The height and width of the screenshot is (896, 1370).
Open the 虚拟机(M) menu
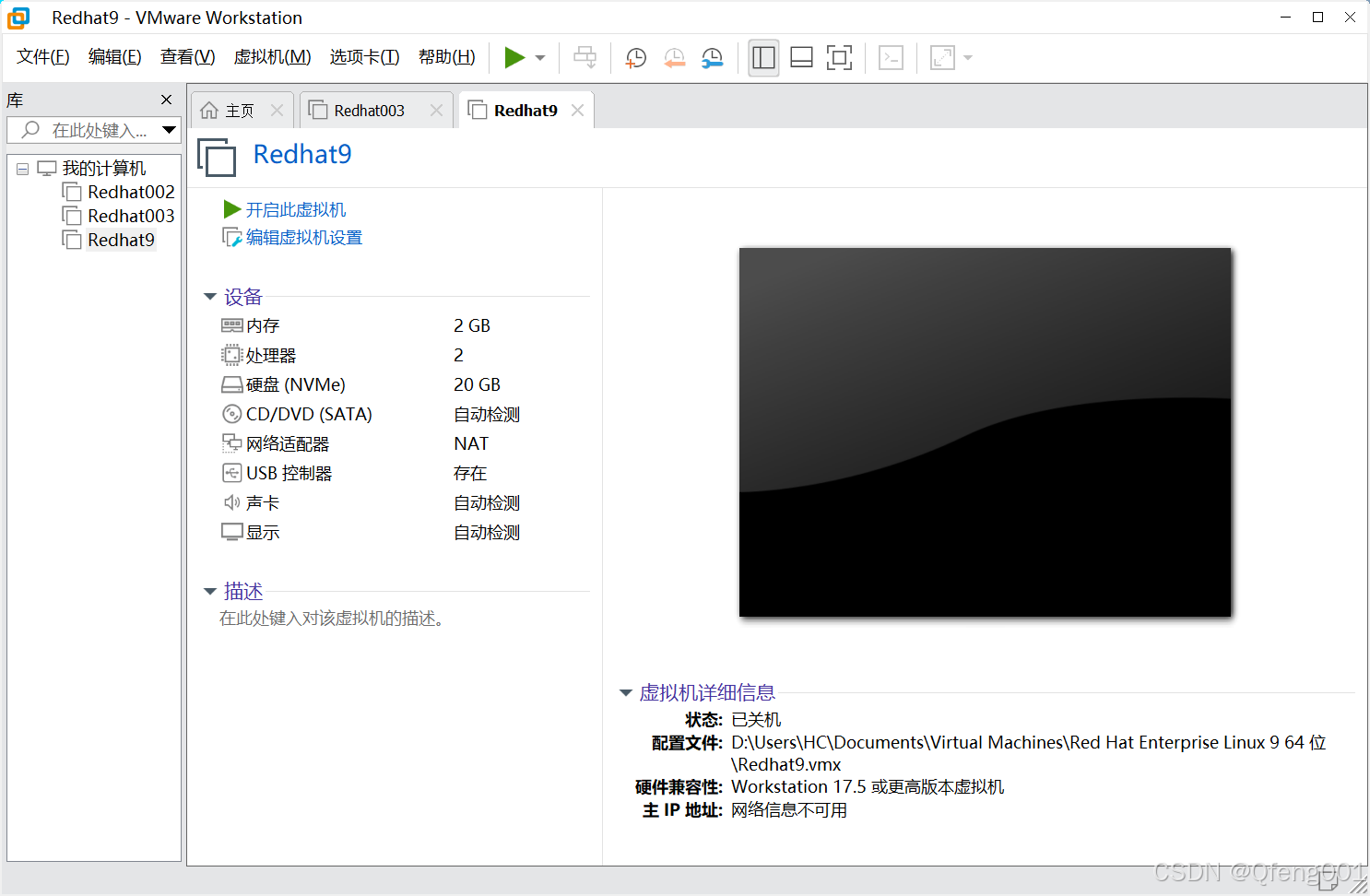(272, 57)
